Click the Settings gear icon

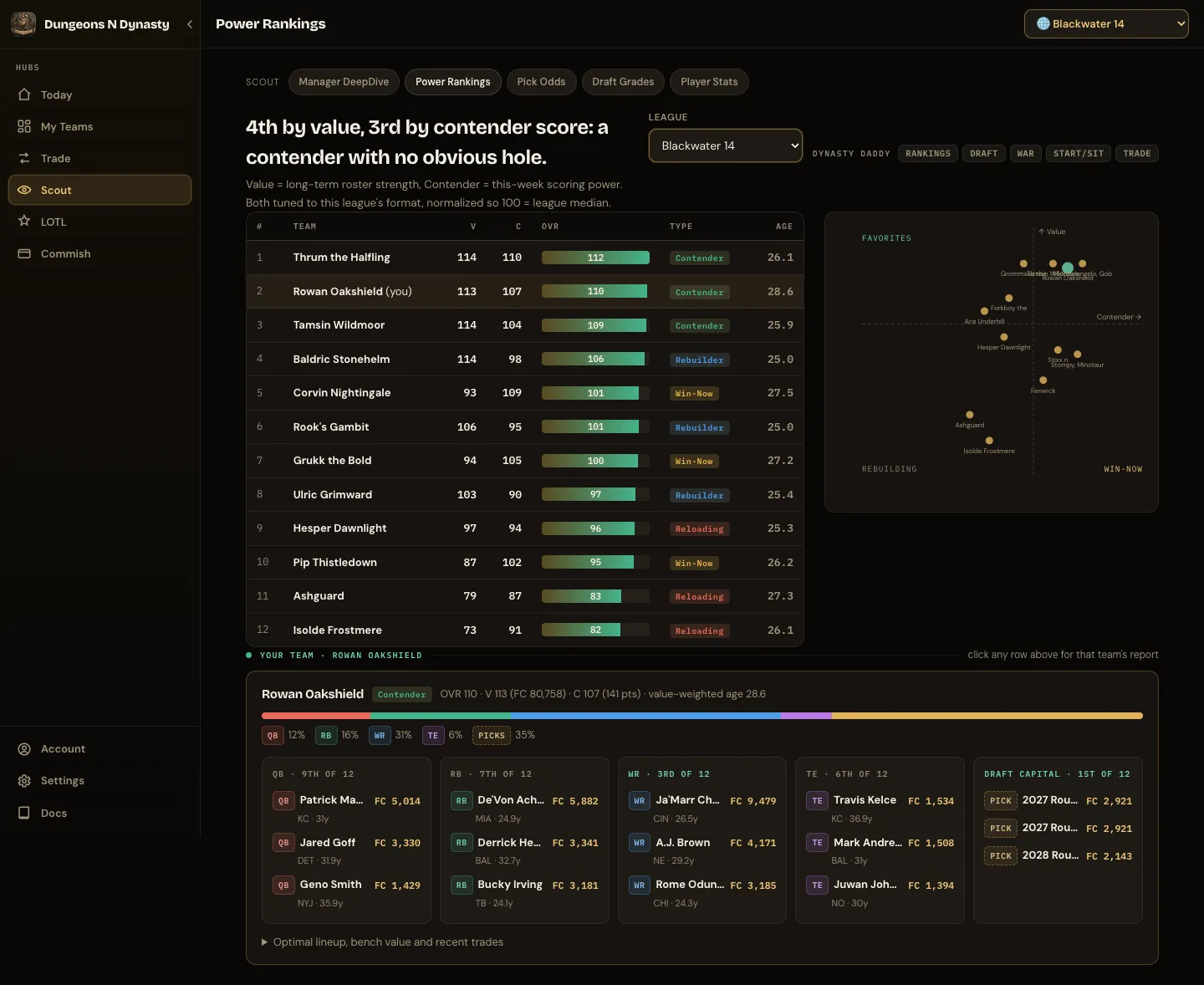tap(24, 781)
